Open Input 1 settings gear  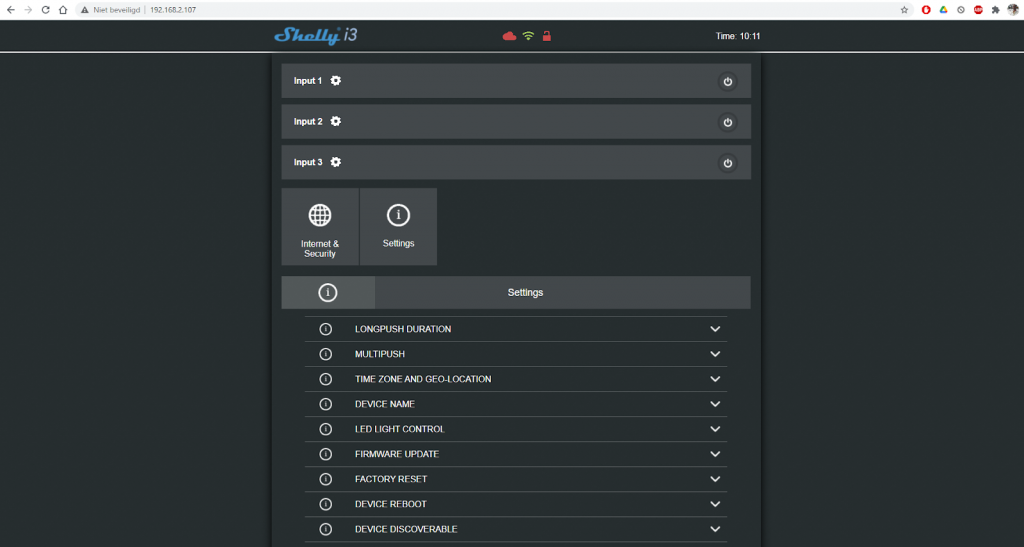(336, 81)
